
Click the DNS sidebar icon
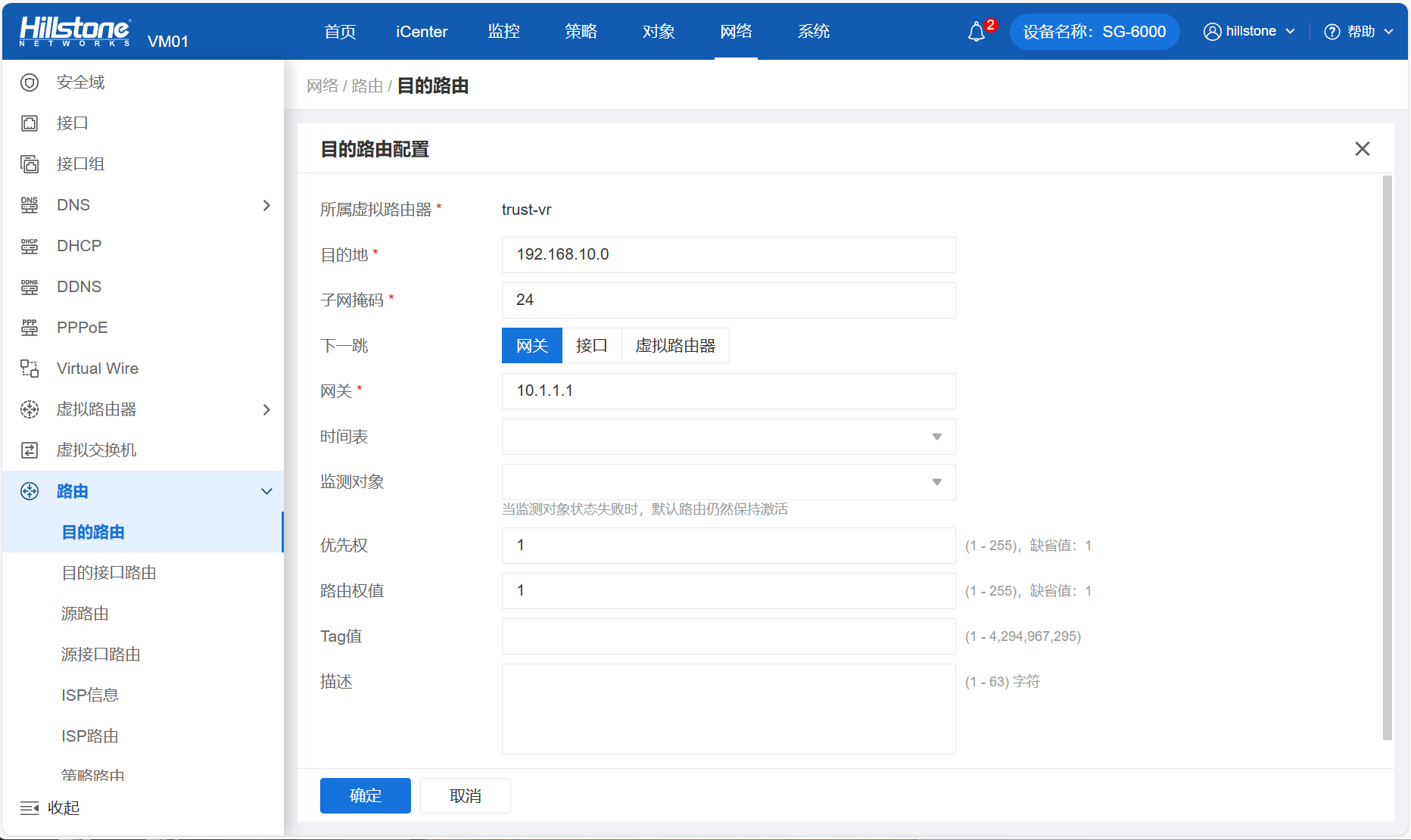(30, 205)
